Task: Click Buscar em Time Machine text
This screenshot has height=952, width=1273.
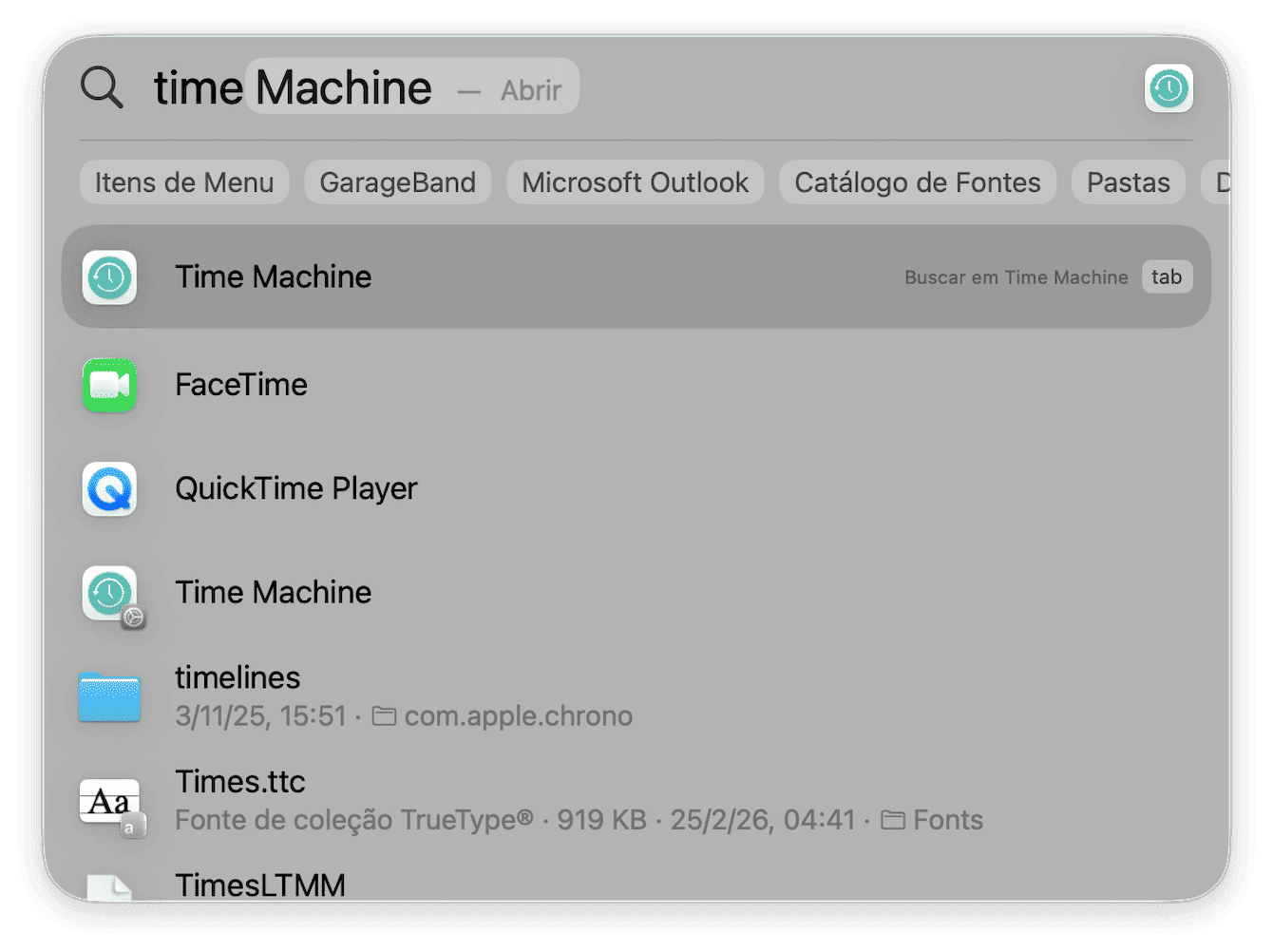Action: point(1016,277)
